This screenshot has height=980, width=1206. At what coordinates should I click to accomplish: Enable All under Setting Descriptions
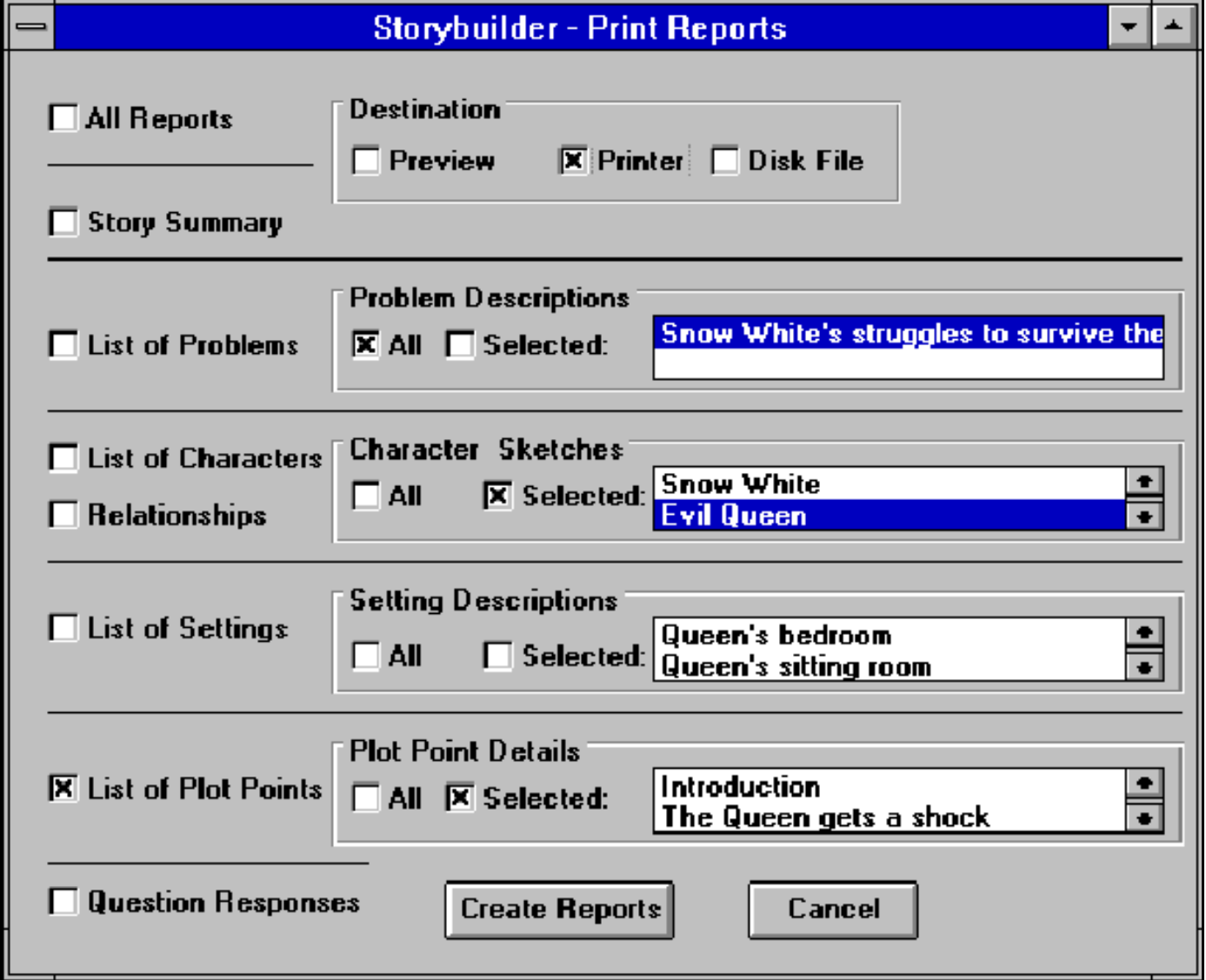(368, 657)
